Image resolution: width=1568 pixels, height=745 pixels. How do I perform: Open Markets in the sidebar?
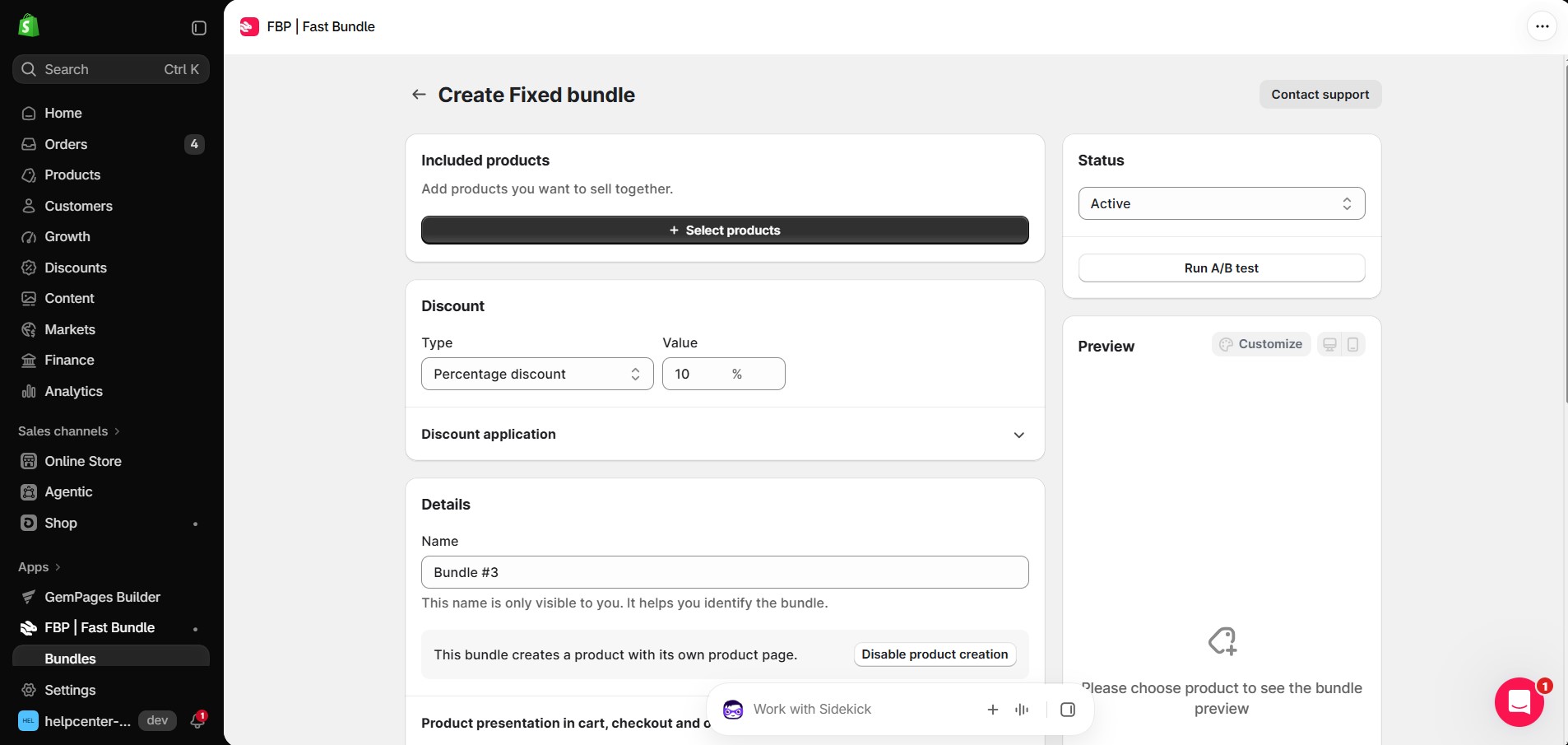[x=111, y=329]
